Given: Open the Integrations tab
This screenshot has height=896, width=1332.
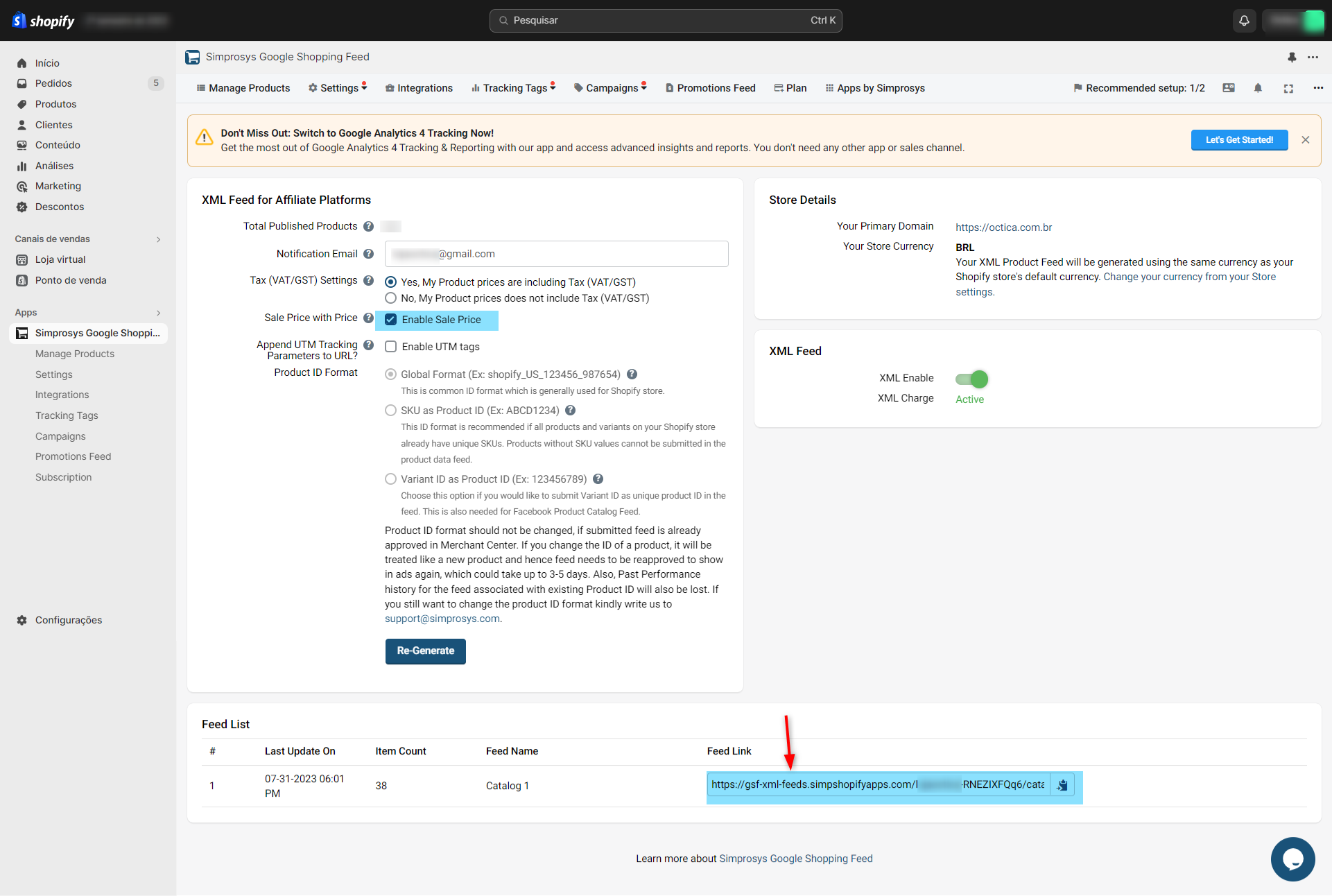Looking at the screenshot, I should point(420,88).
